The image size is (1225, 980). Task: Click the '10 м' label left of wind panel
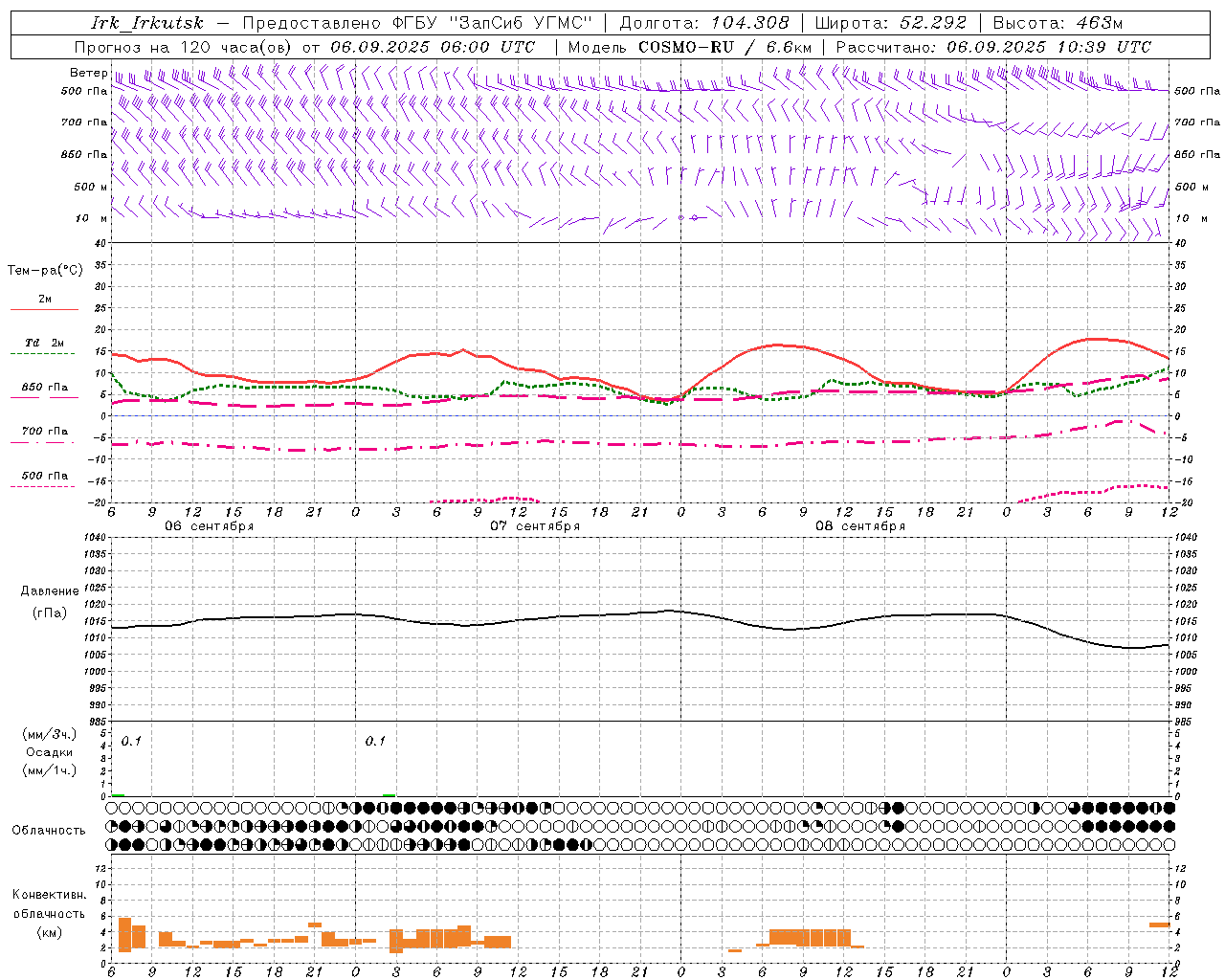[x=90, y=219]
